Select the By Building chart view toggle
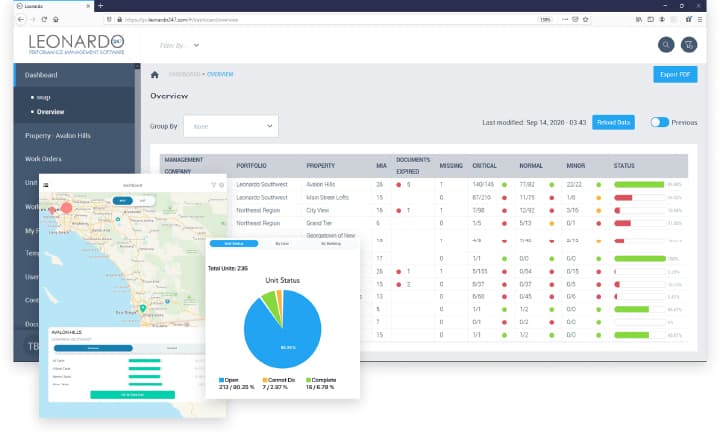Screen dimensions: 720x434 tap(329, 243)
